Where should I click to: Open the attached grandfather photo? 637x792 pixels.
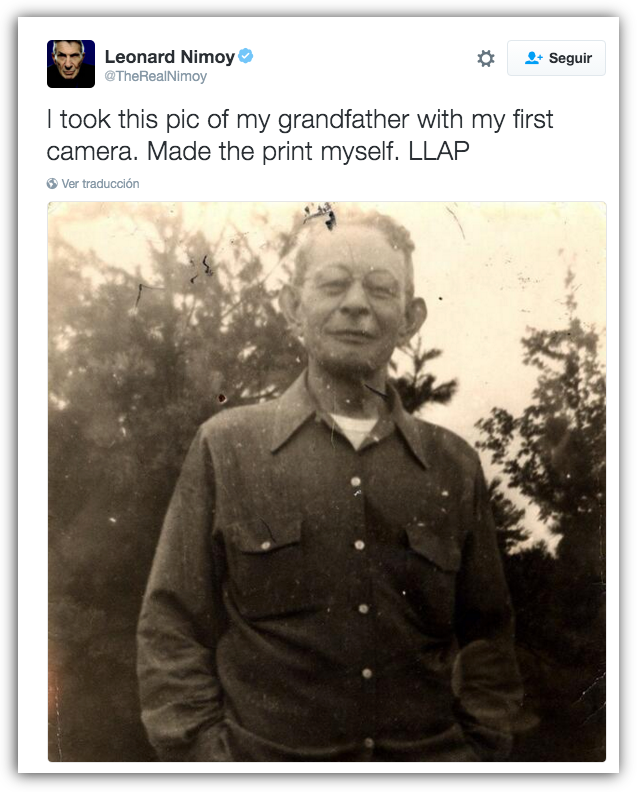click(x=327, y=481)
